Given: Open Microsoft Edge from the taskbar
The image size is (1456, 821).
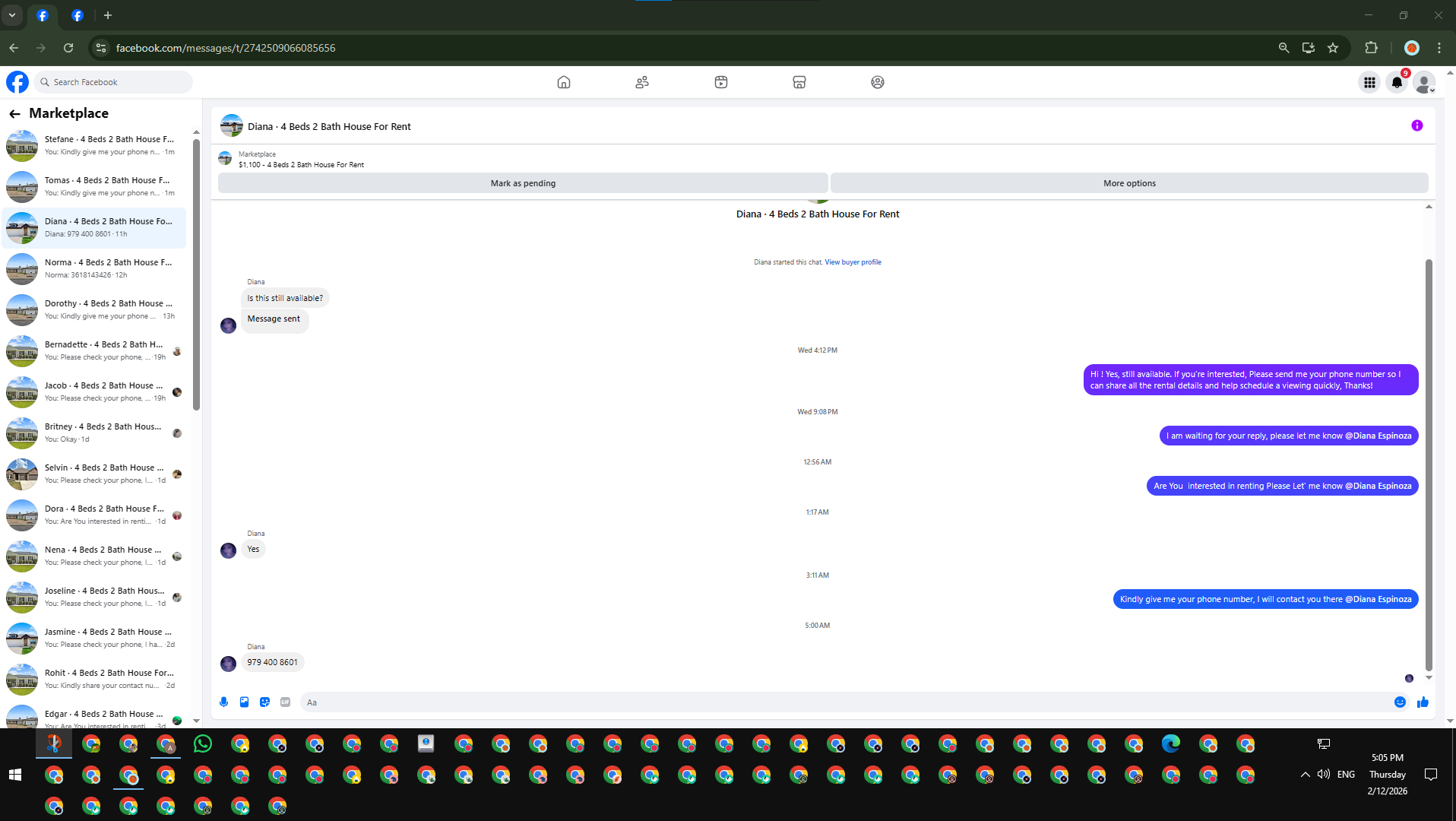Looking at the screenshot, I should click(1171, 743).
